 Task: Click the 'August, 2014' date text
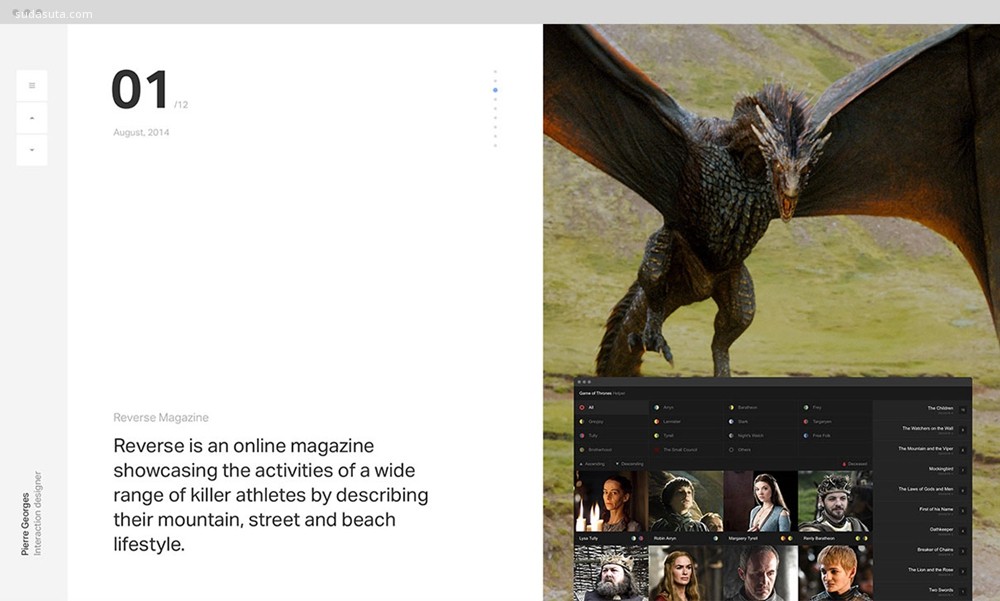[141, 132]
